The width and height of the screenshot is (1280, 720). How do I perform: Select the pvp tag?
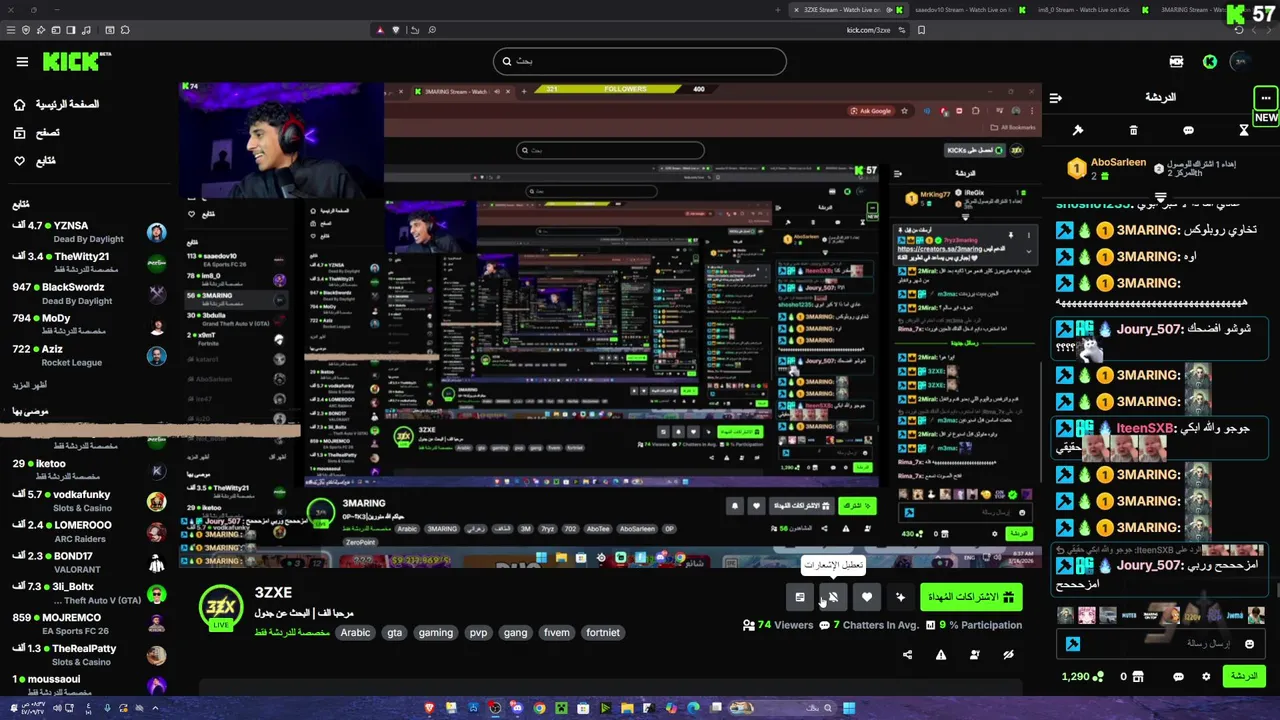[478, 632]
